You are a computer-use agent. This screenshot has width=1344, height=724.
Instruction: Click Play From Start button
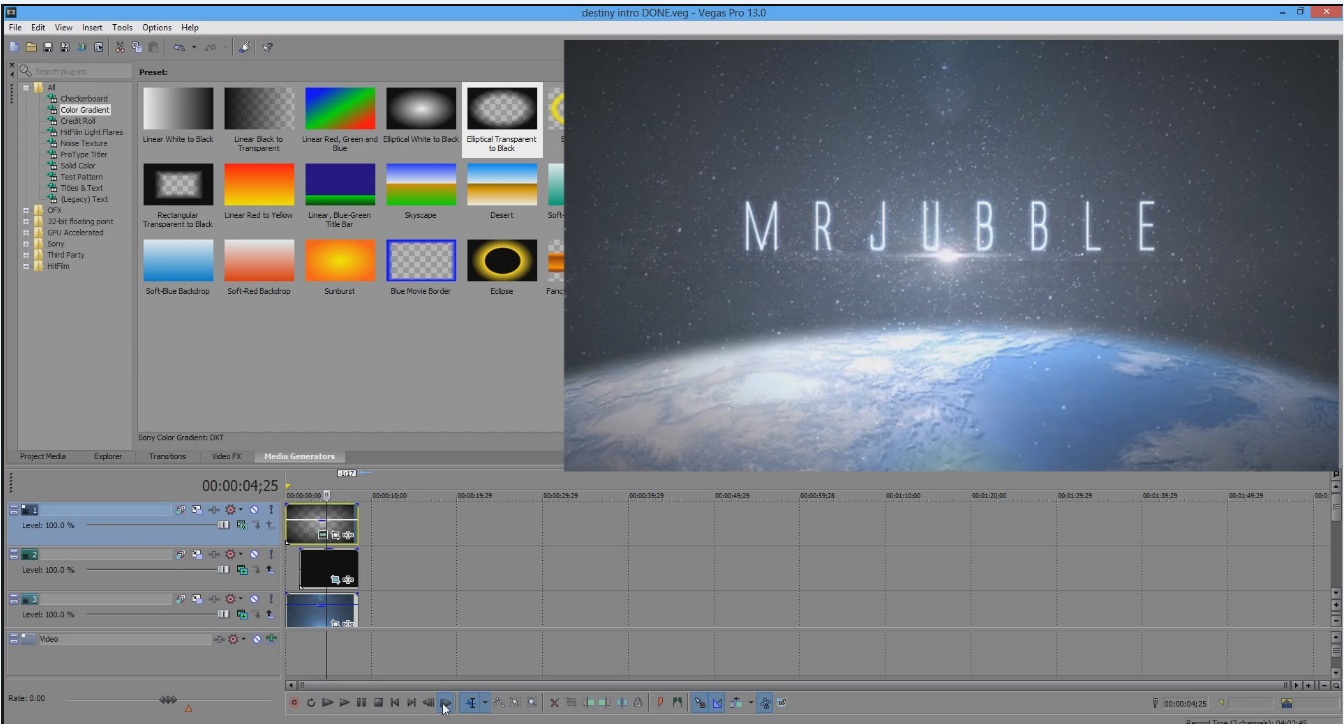coord(327,703)
